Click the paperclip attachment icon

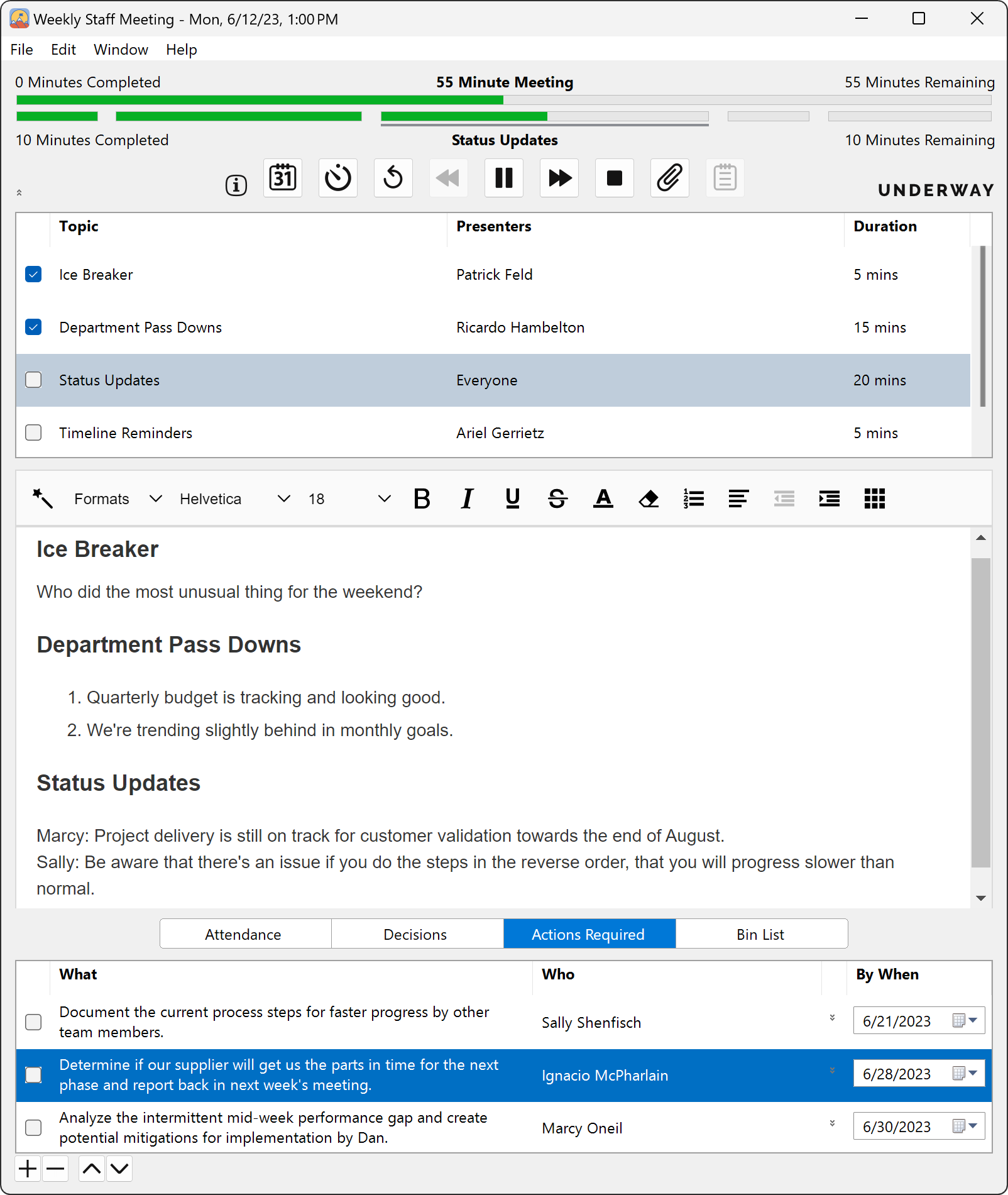pyautogui.click(x=670, y=178)
